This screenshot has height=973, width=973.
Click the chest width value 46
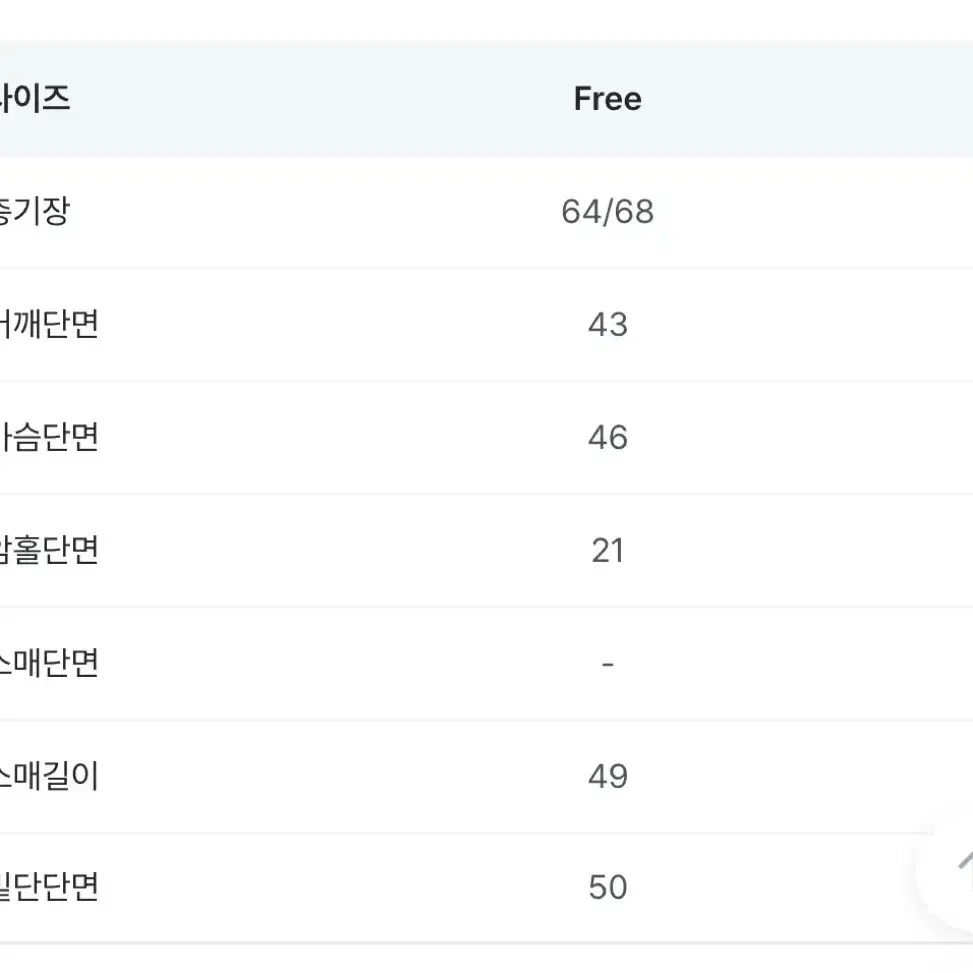pyautogui.click(x=608, y=437)
